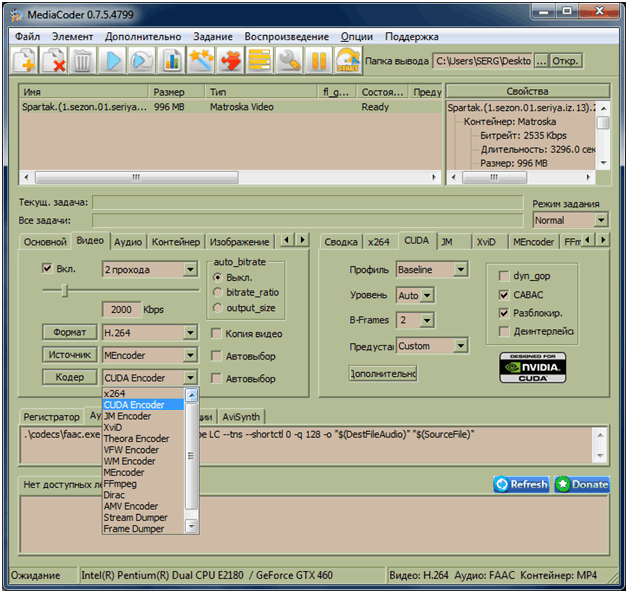Disable the Вкл. video checkbox
This screenshot has width=628, height=593.
pos(47,269)
